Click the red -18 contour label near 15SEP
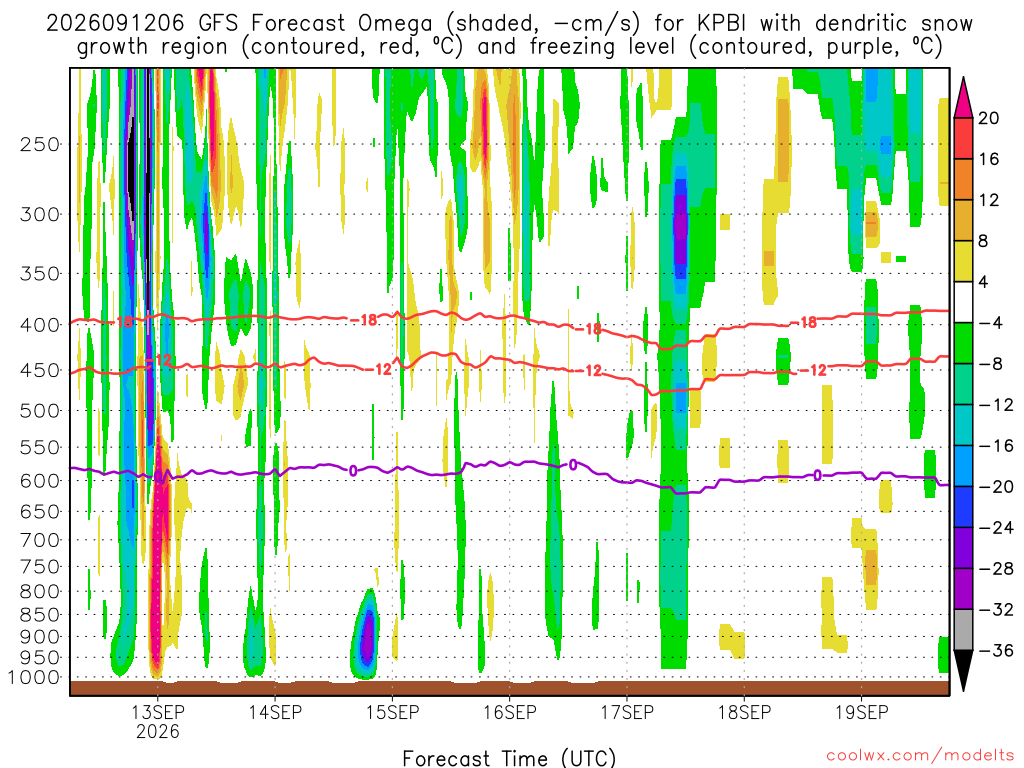Screen dimensions: 1024x768 click(364, 320)
